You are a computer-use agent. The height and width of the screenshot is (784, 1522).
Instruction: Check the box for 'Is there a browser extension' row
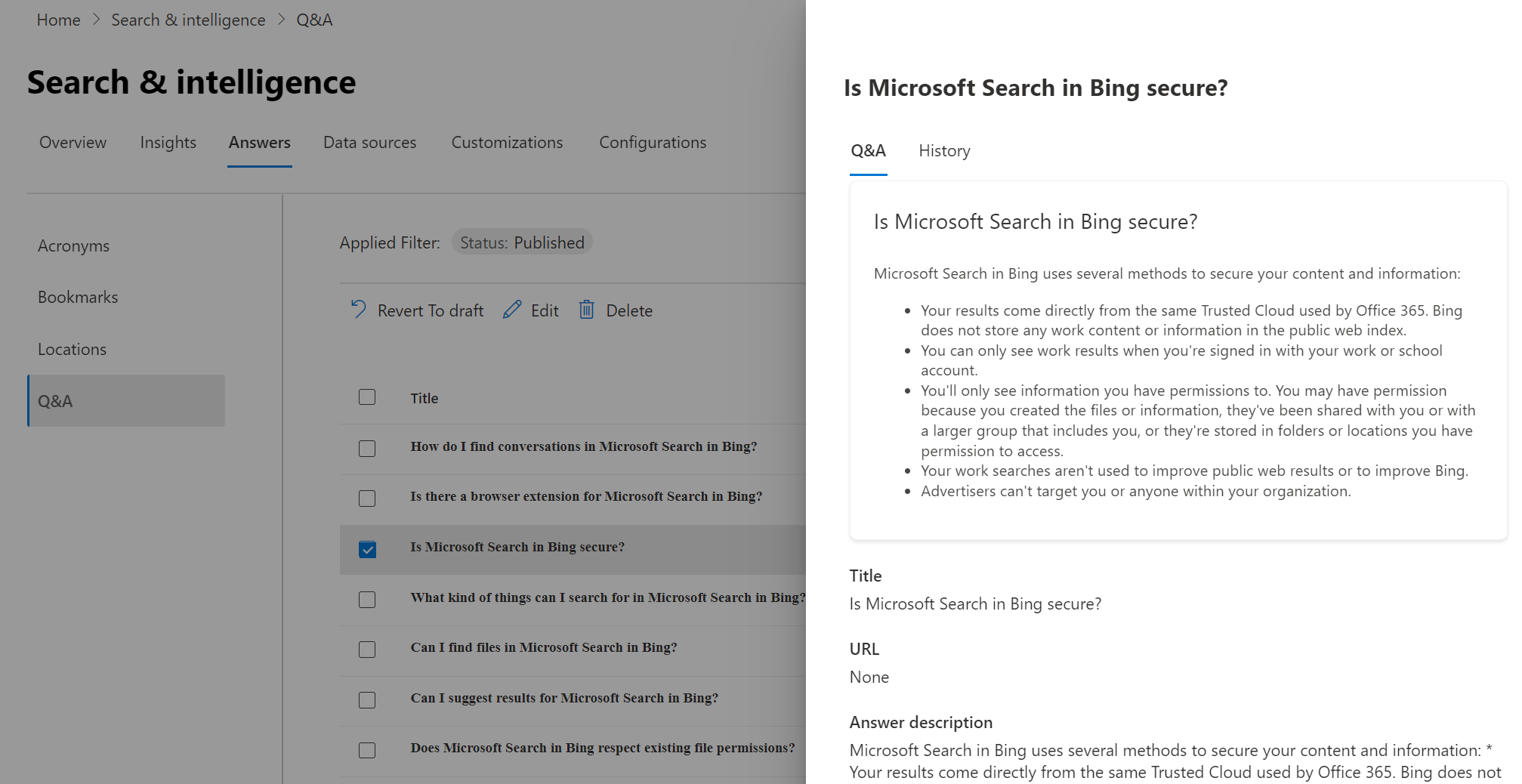point(367,498)
